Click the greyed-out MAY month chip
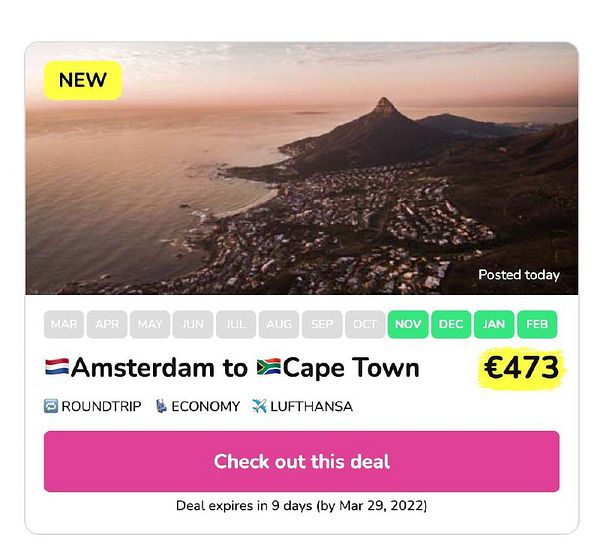The image size is (600, 560). pyautogui.click(x=150, y=324)
